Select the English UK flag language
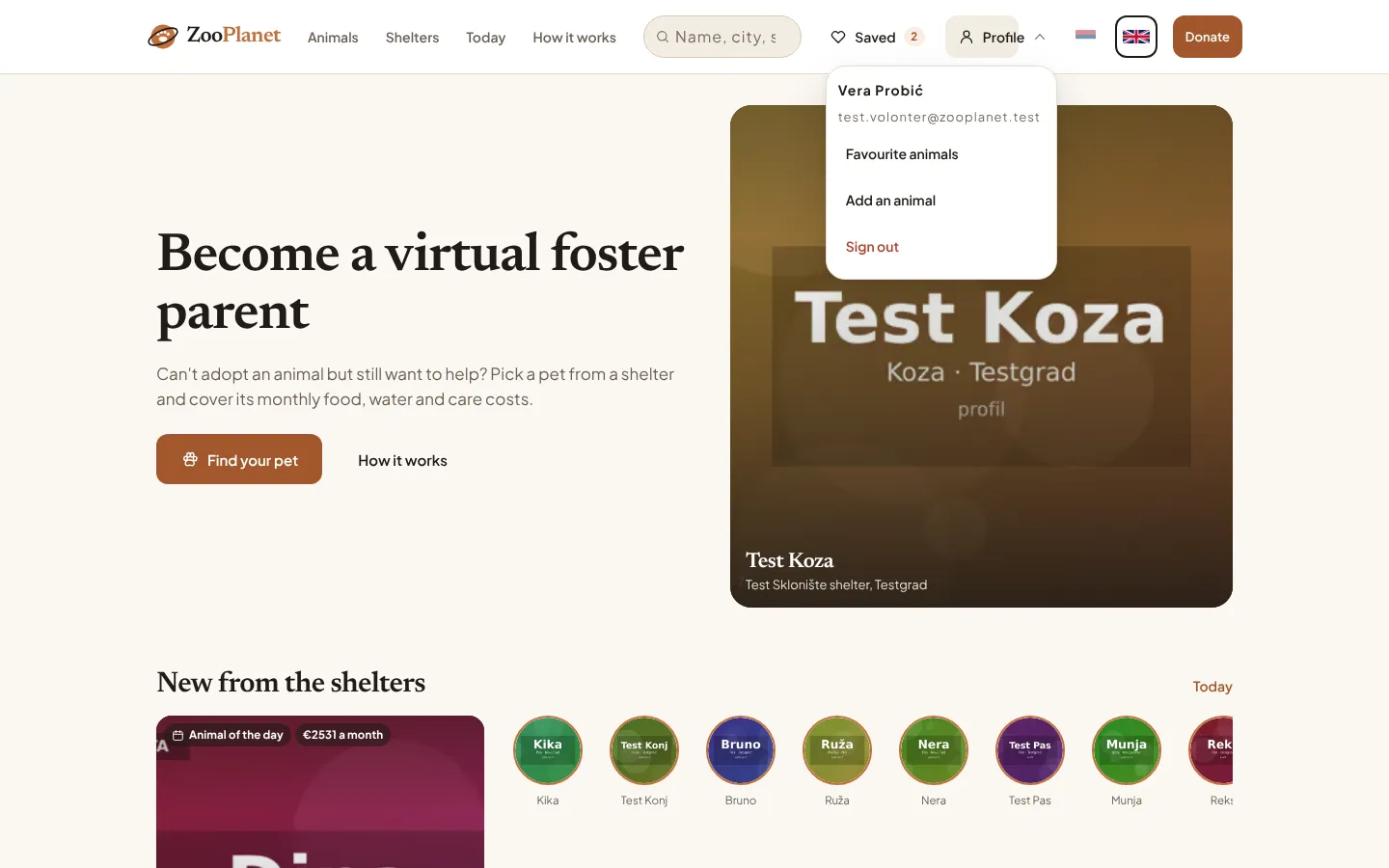1389x868 pixels. coord(1136,37)
